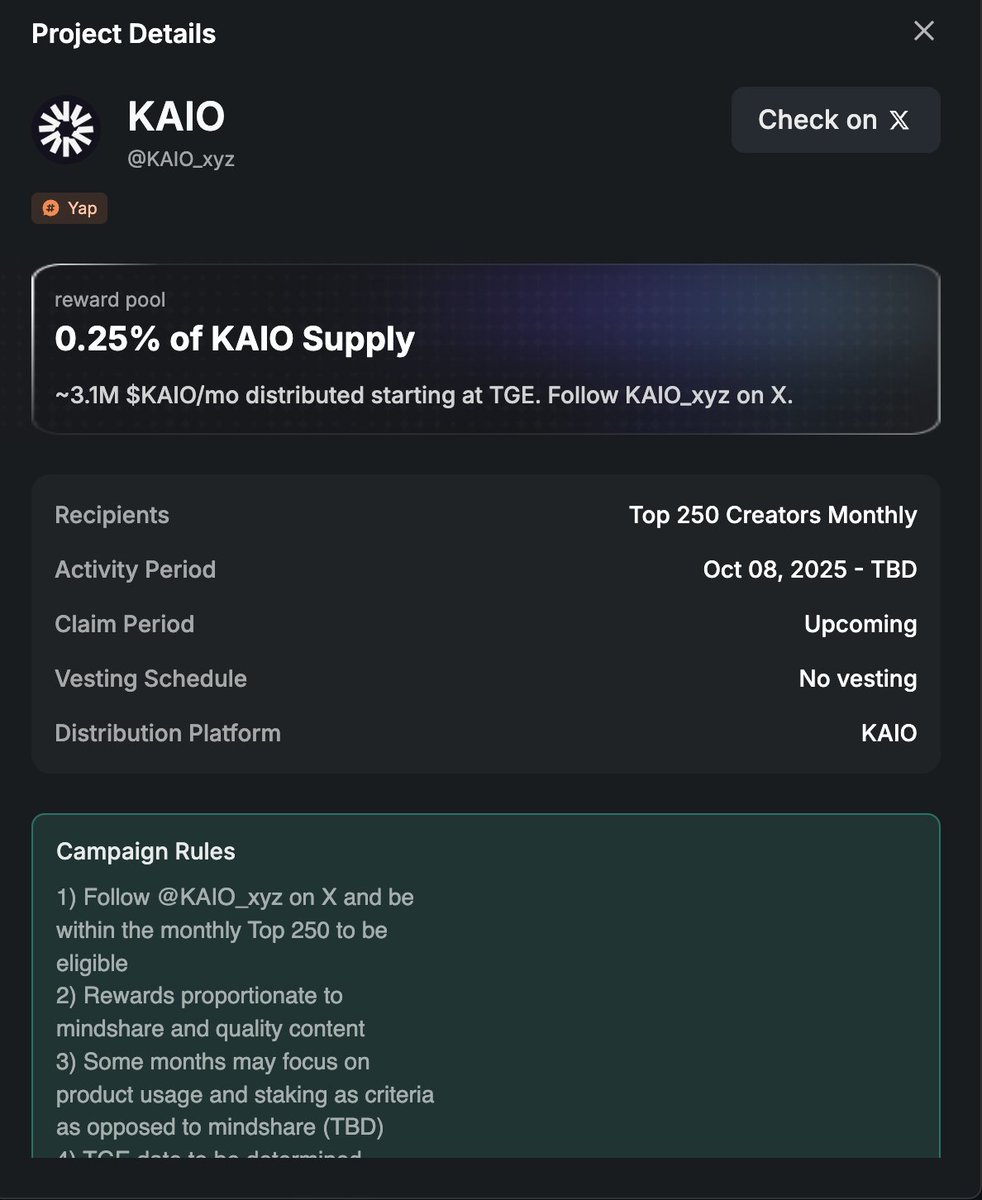Click the Project Details title

[x=124, y=34]
